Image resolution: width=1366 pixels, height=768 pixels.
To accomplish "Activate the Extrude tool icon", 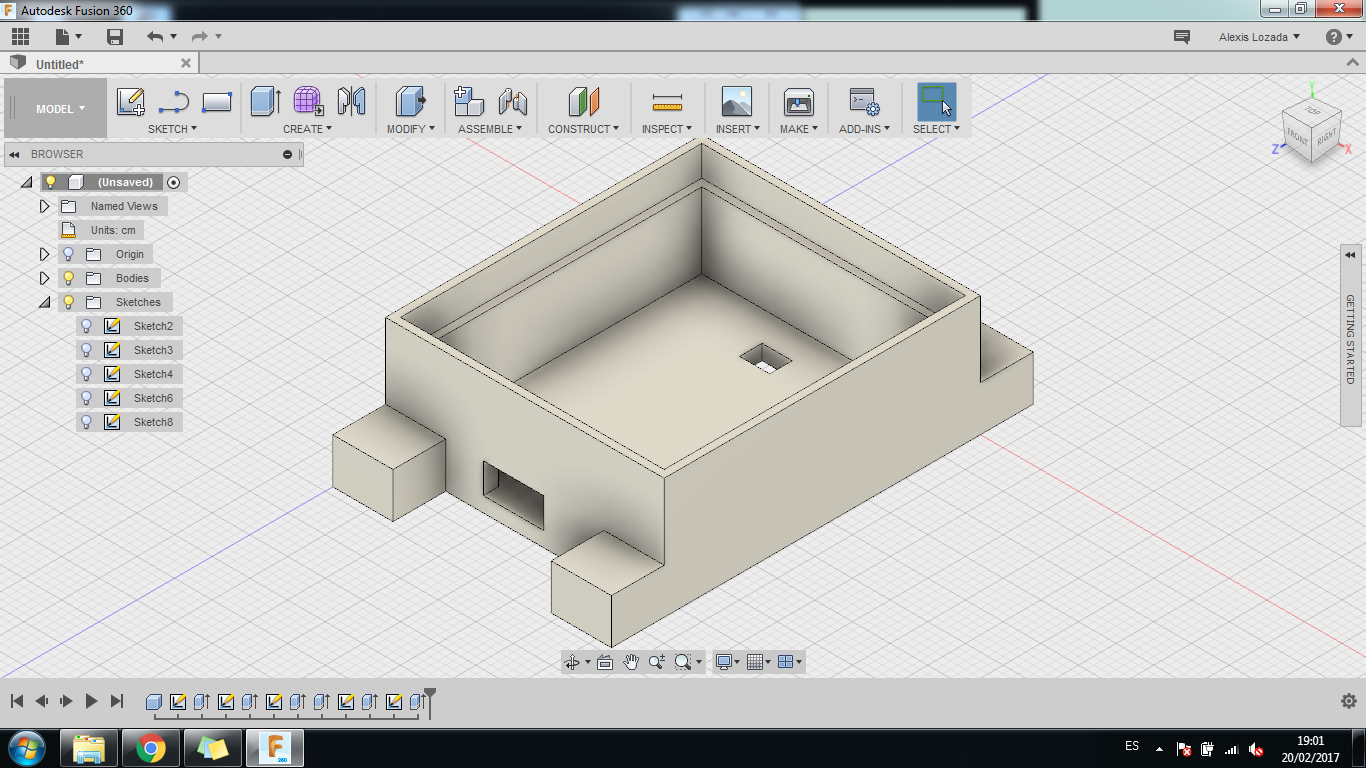I will tap(265, 101).
